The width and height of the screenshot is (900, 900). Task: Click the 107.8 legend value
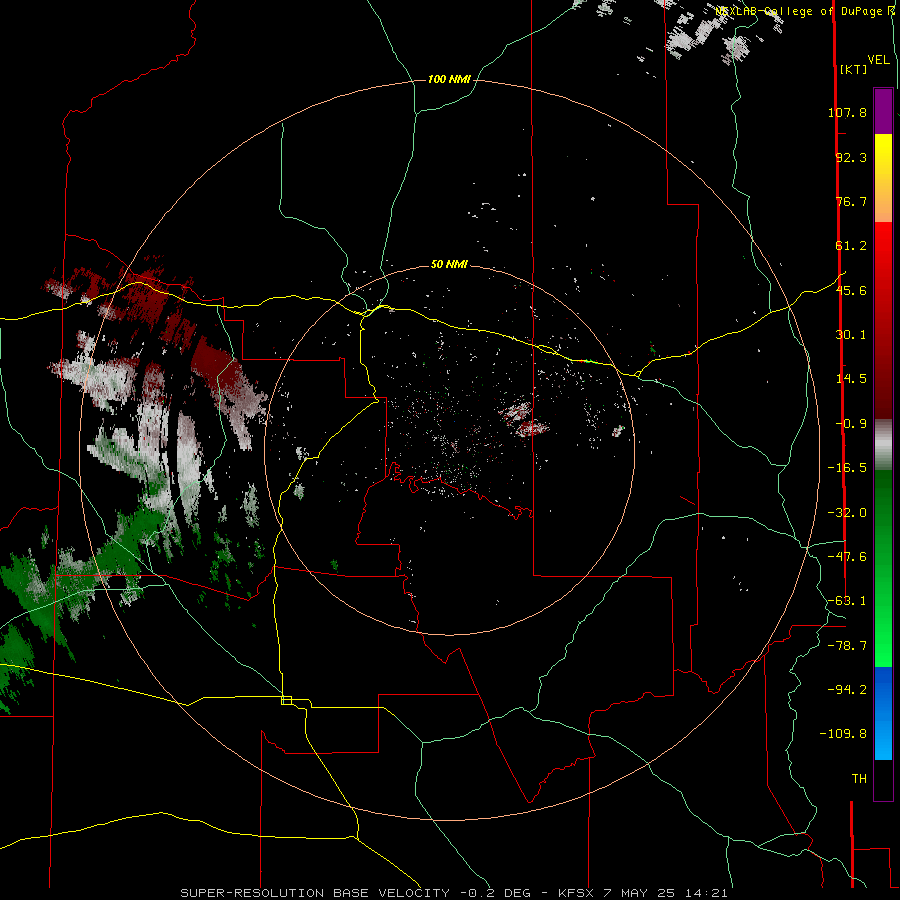(847, 112)
